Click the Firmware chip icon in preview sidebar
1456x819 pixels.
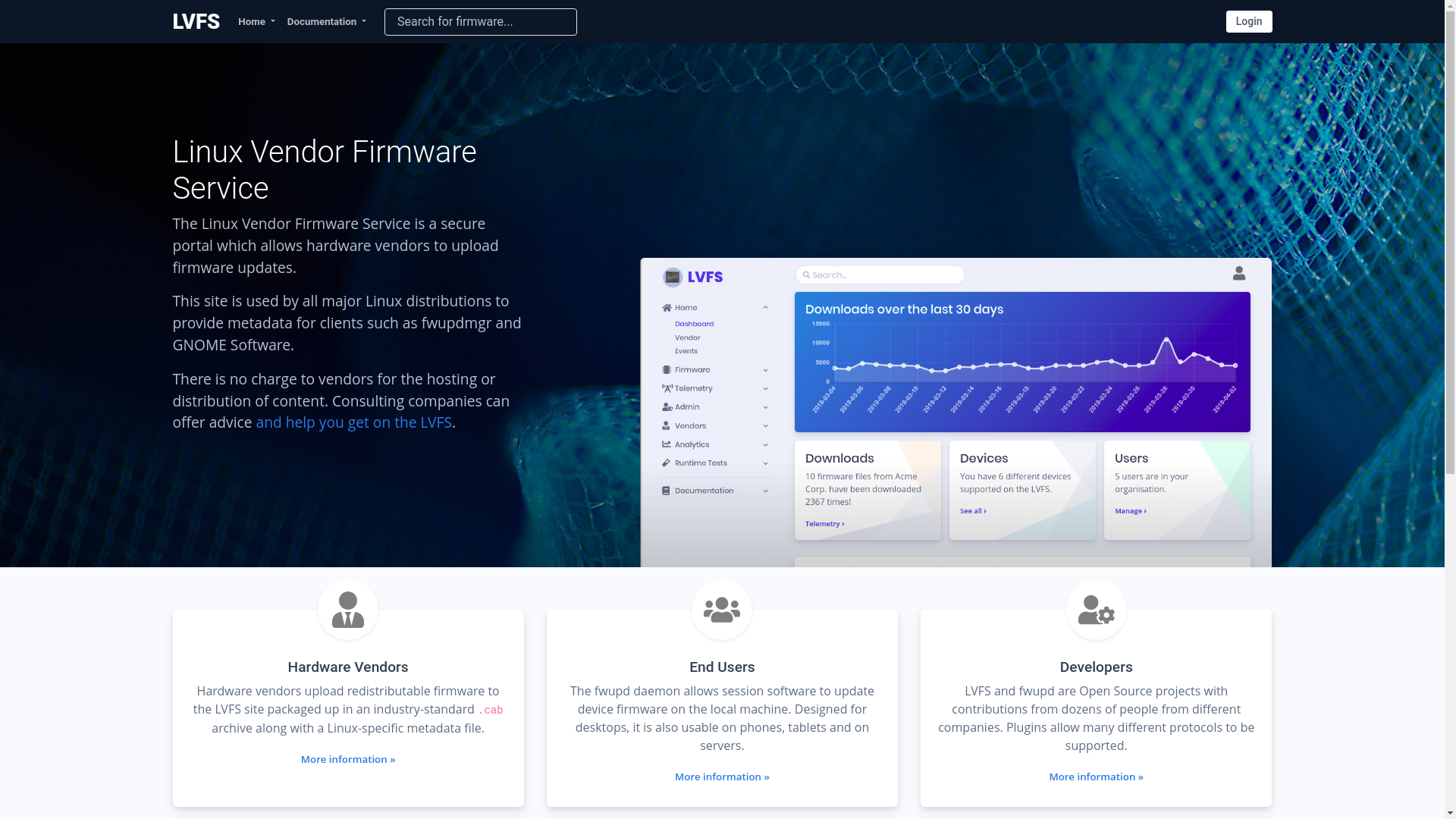[x=667, y=370]
